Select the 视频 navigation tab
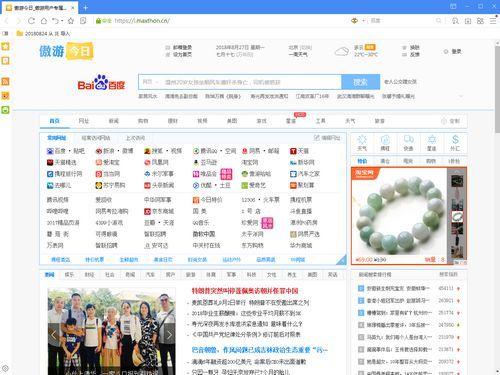Viewport: 500px width, 375px height. (x=202, y=121)
